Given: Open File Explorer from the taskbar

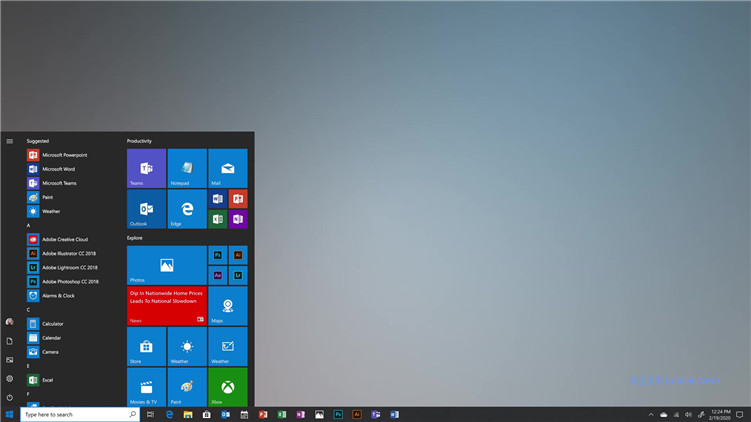Looking at the screenshot, I should tap(188, 414).
